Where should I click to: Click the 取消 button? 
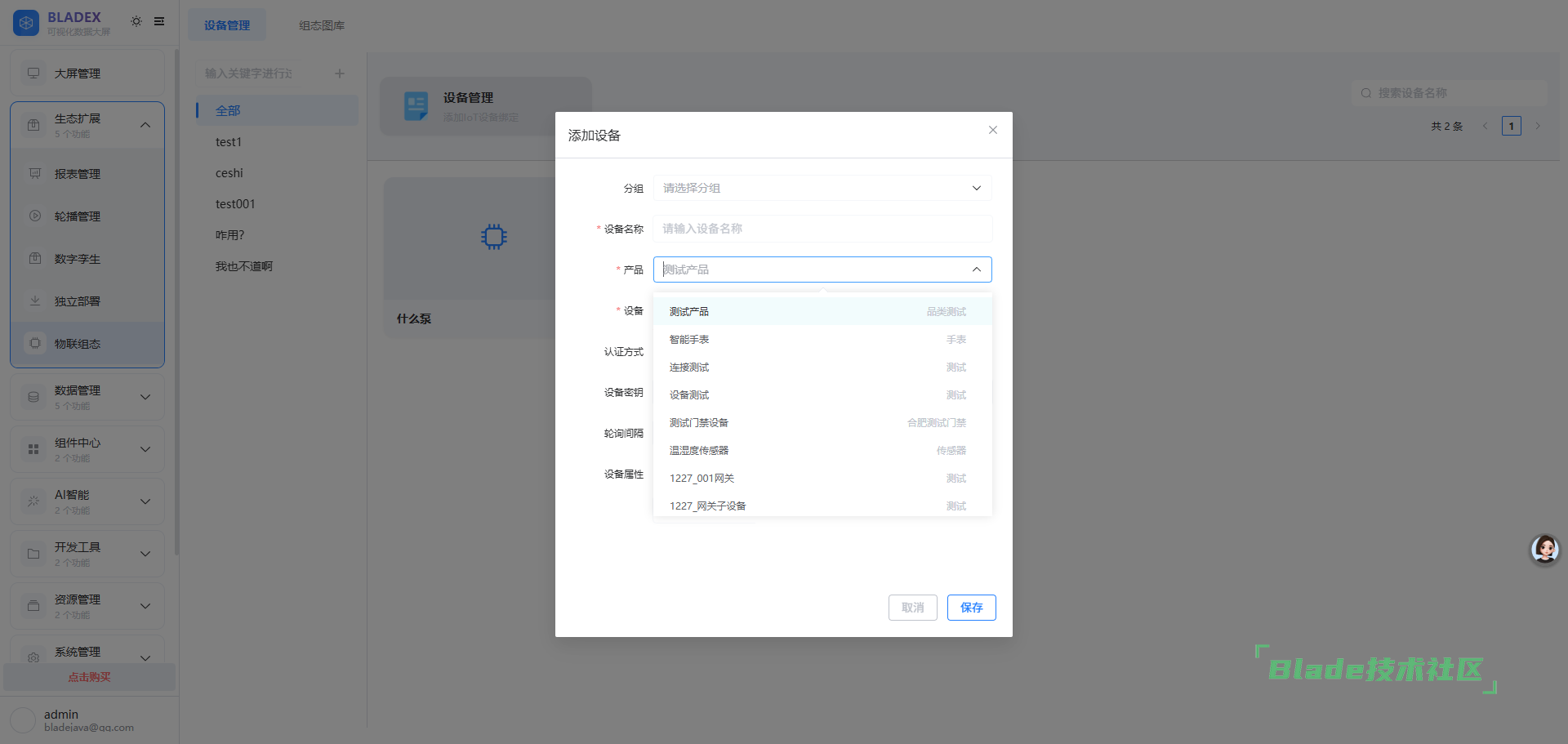click(913, 608)
